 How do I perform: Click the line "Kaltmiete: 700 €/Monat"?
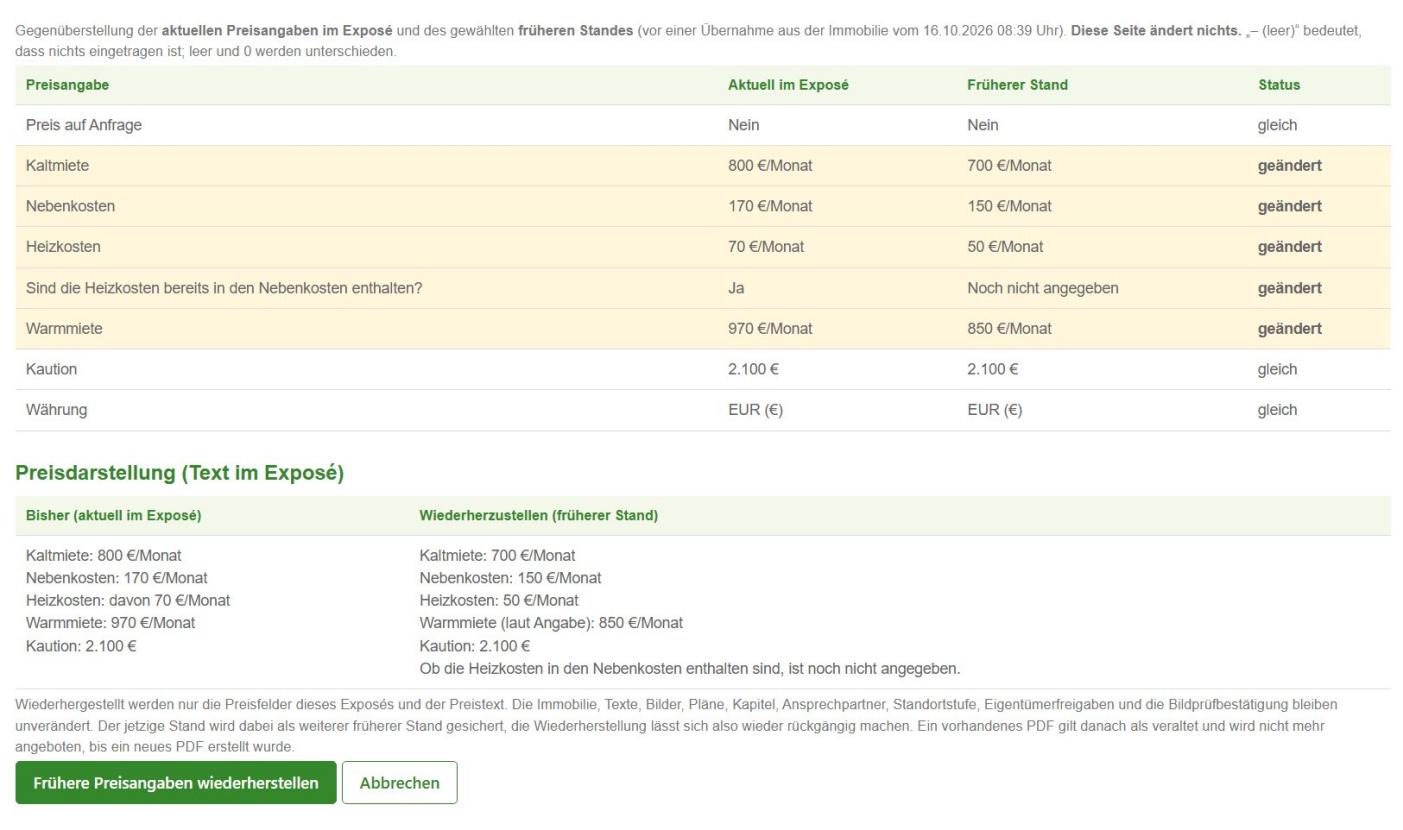tap(498, 555)
